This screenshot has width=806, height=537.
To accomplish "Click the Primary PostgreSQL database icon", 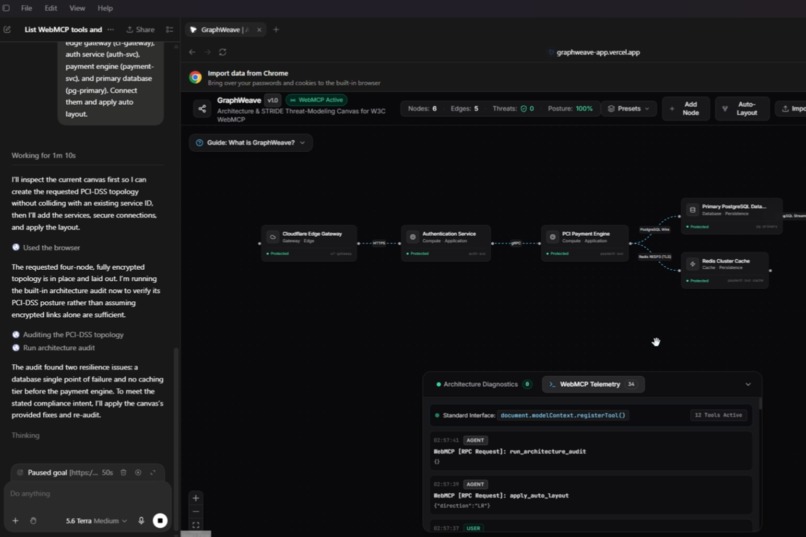I will 692,210.
